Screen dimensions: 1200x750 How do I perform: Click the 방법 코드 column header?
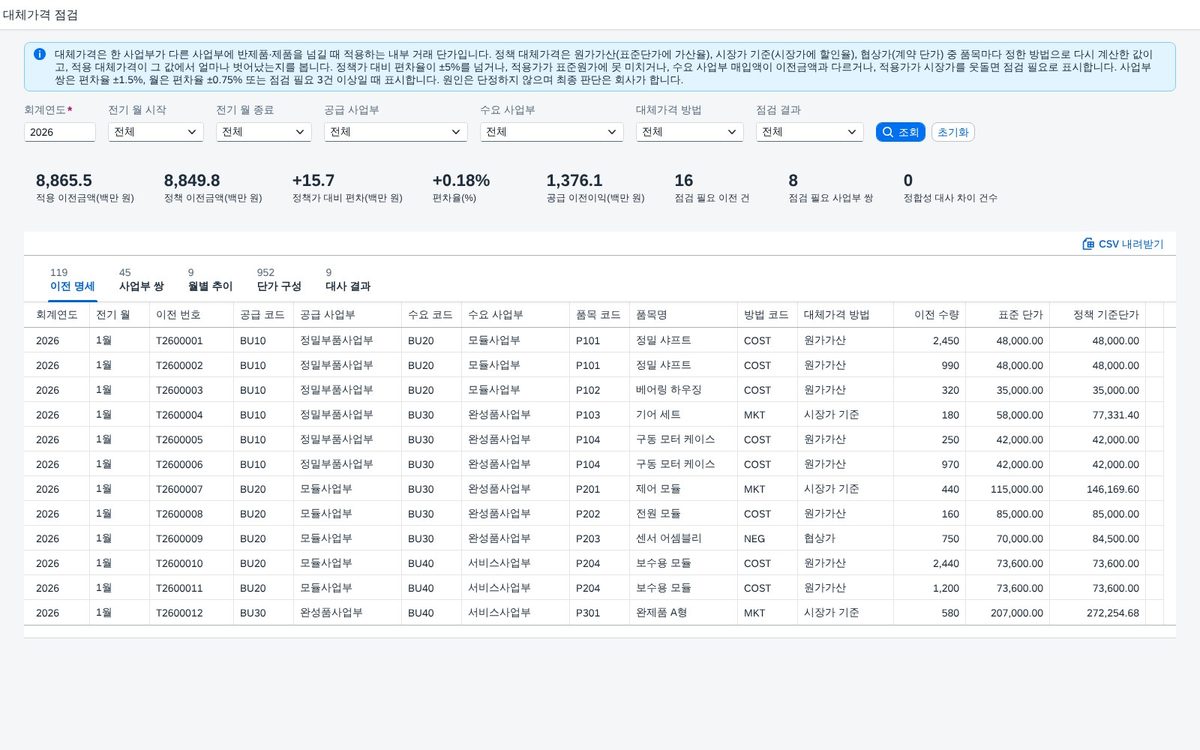click(767, 314)
